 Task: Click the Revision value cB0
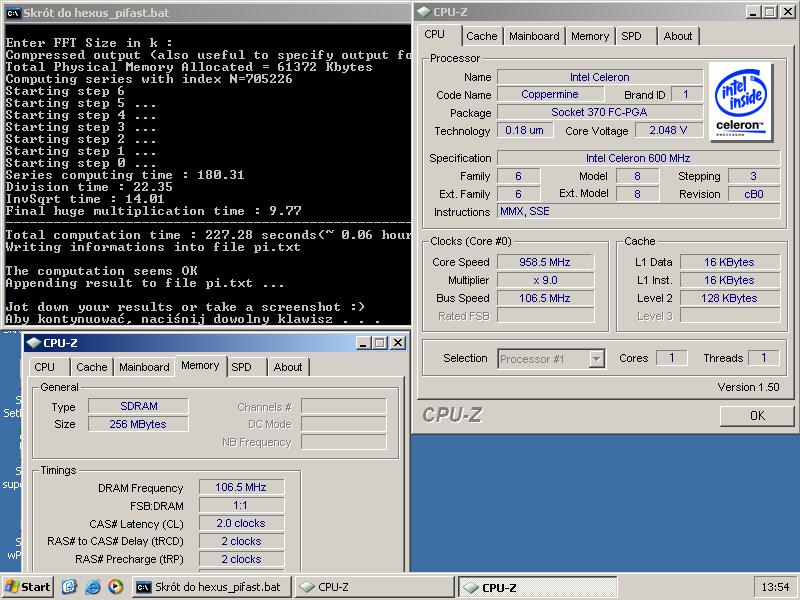click(x=754, y=194)
